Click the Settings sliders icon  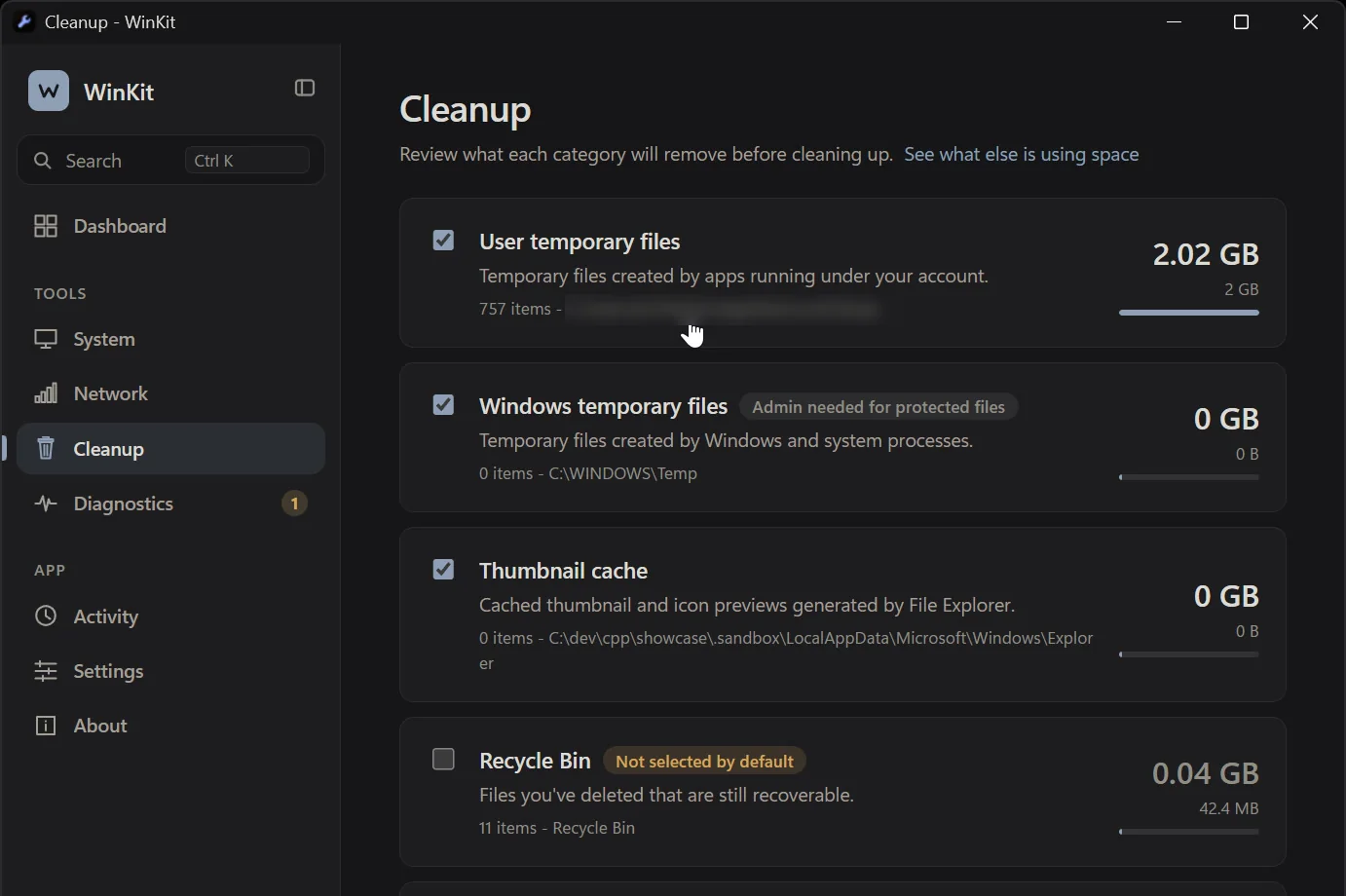46,671
